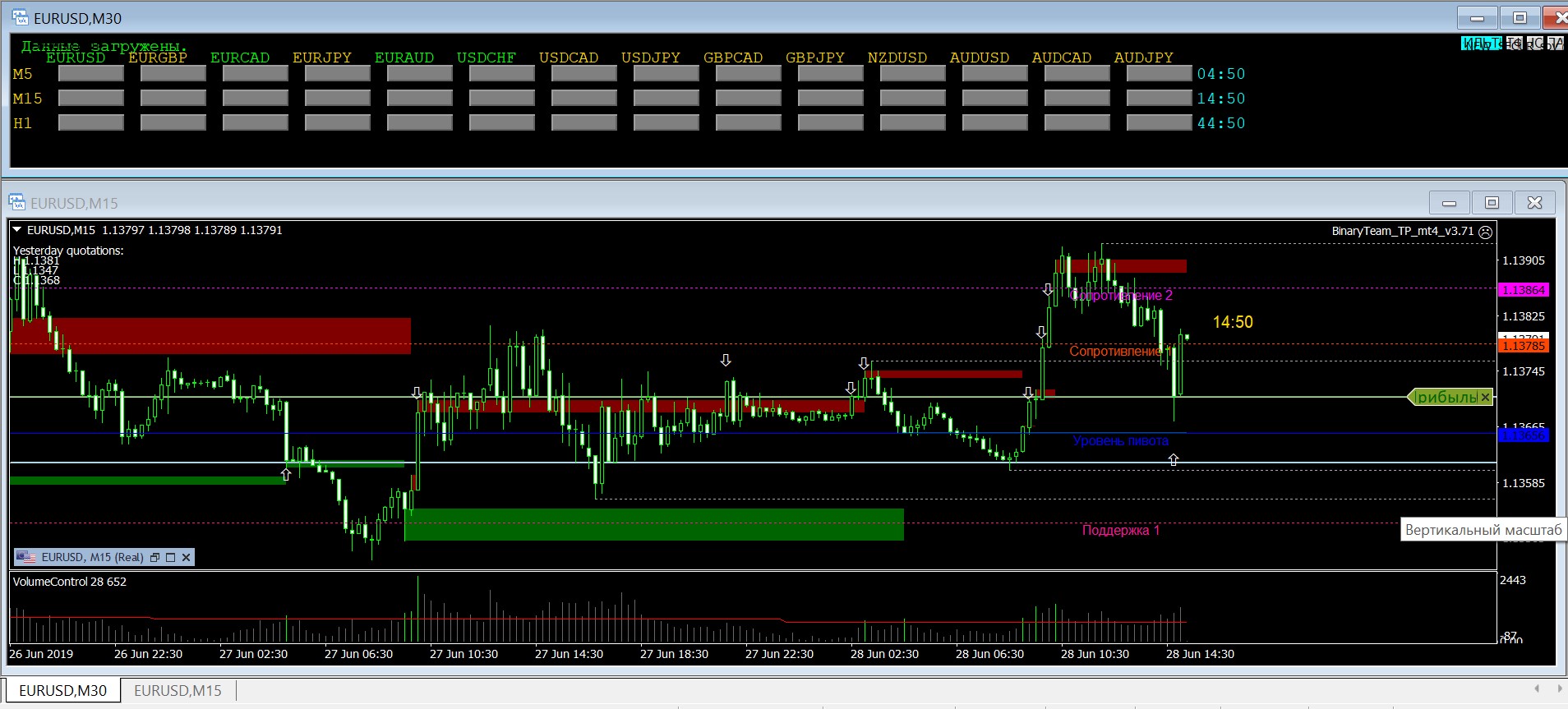
Task: Click the EURUSD,M30 window title icon
Action: (x=20, y=17)
